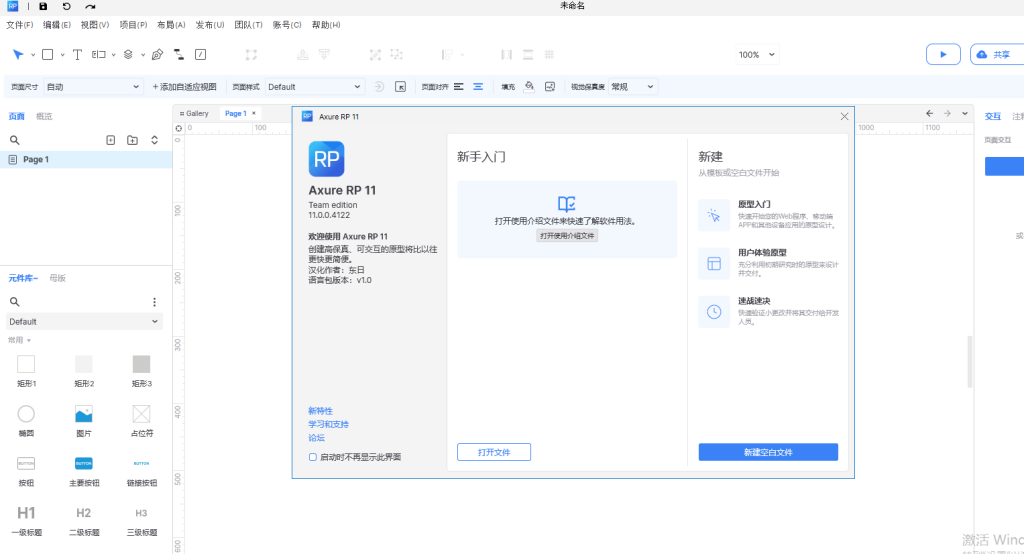Open the 发布(U) menu
This screenshot has width=1024, height=554.
(210, 25)
